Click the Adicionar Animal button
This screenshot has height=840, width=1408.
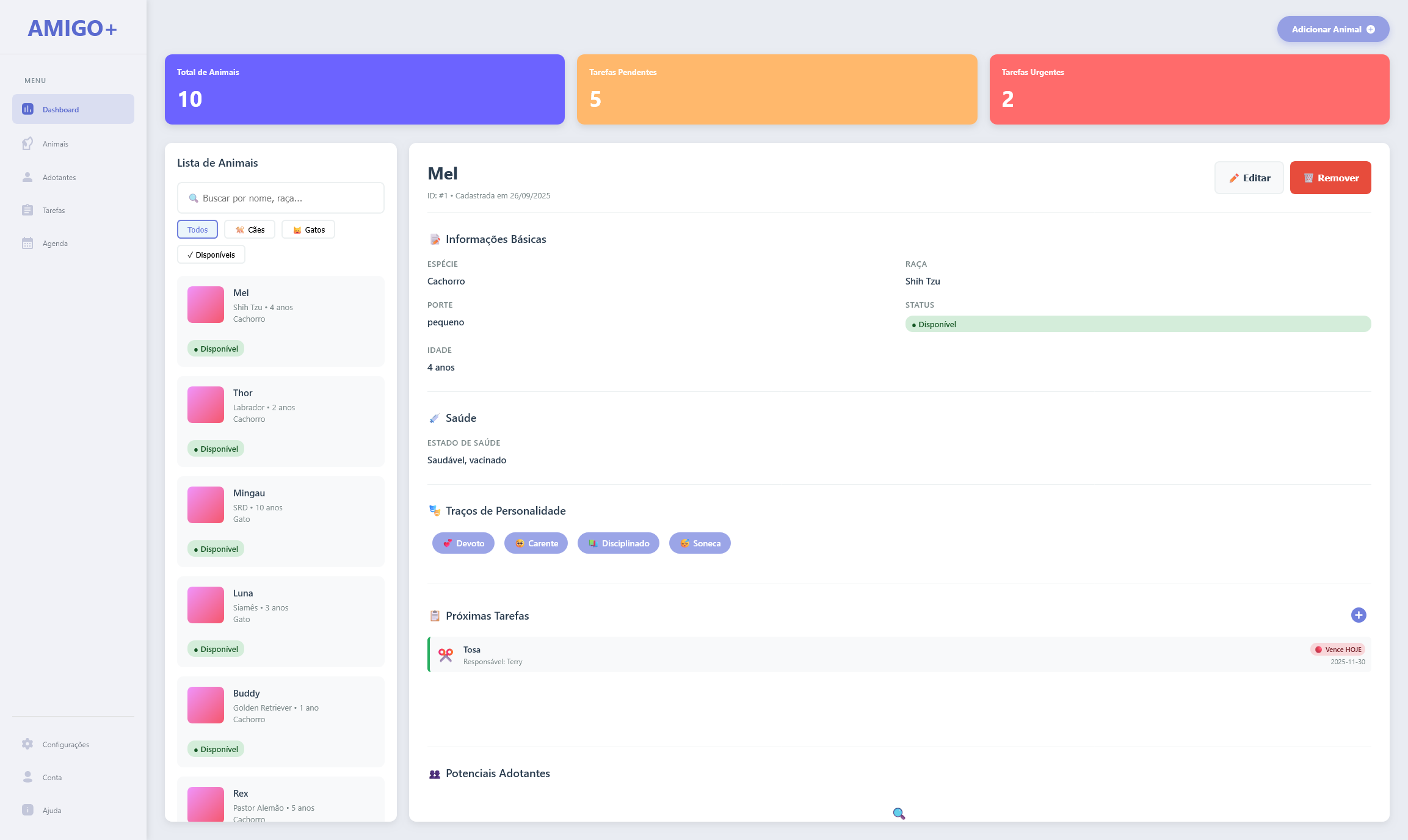pos(1333,29)
